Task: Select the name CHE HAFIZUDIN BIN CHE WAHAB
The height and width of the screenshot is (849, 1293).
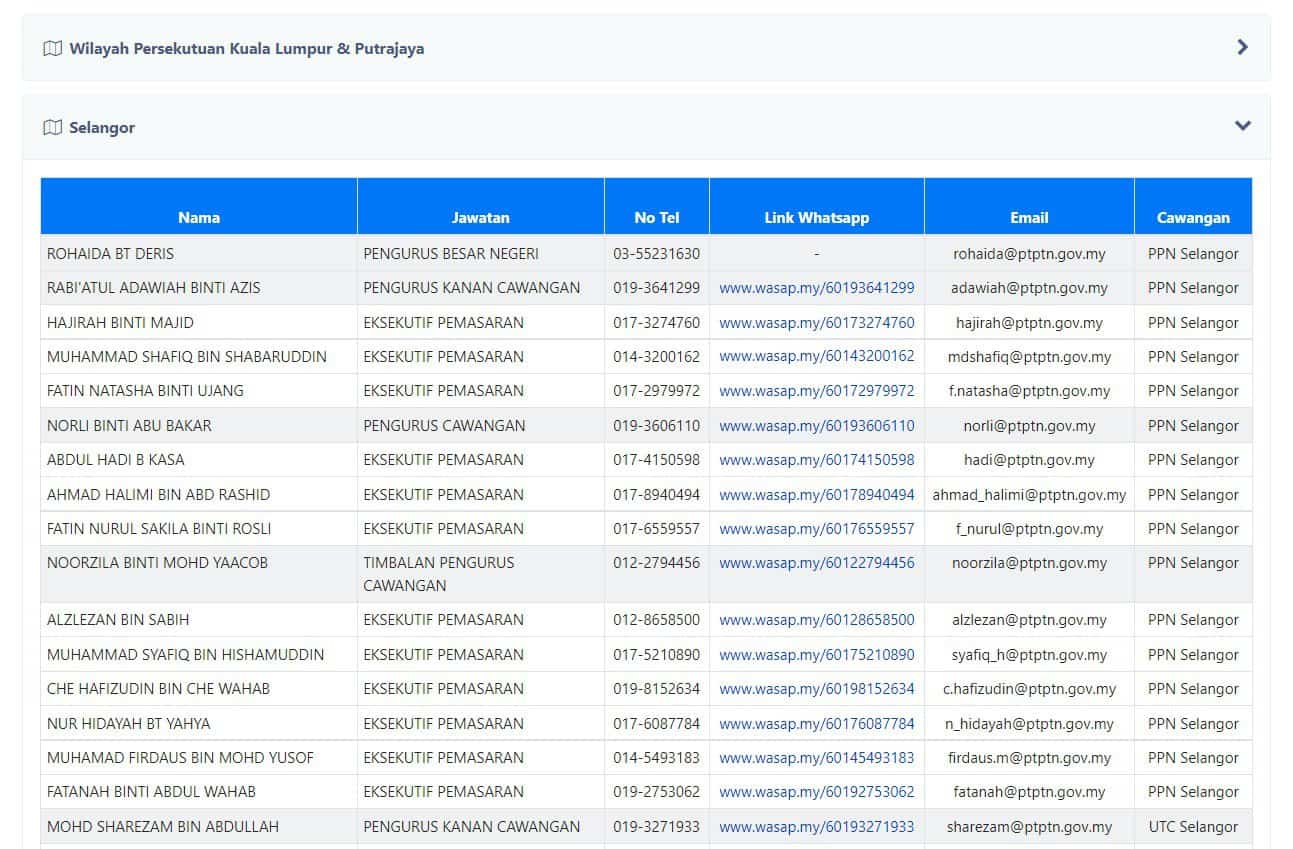Action: pos(158,689)
